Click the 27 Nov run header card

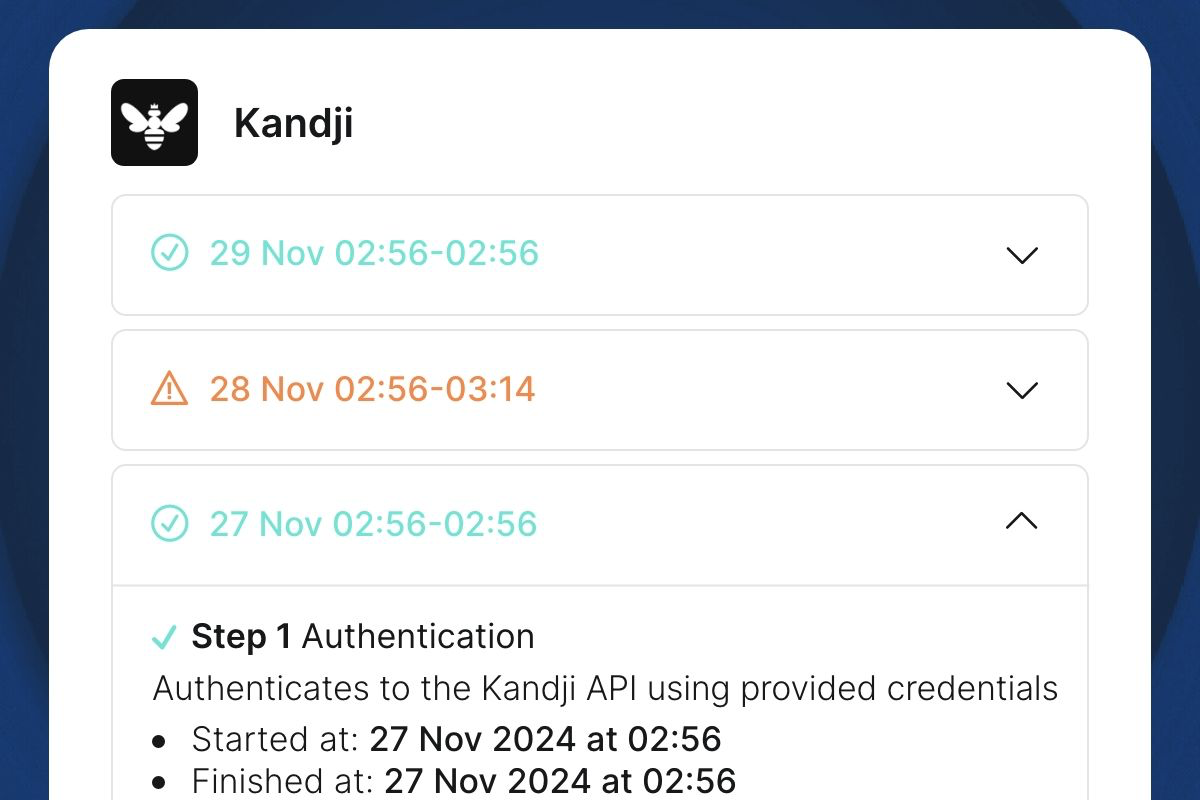[x=600, y=523]
